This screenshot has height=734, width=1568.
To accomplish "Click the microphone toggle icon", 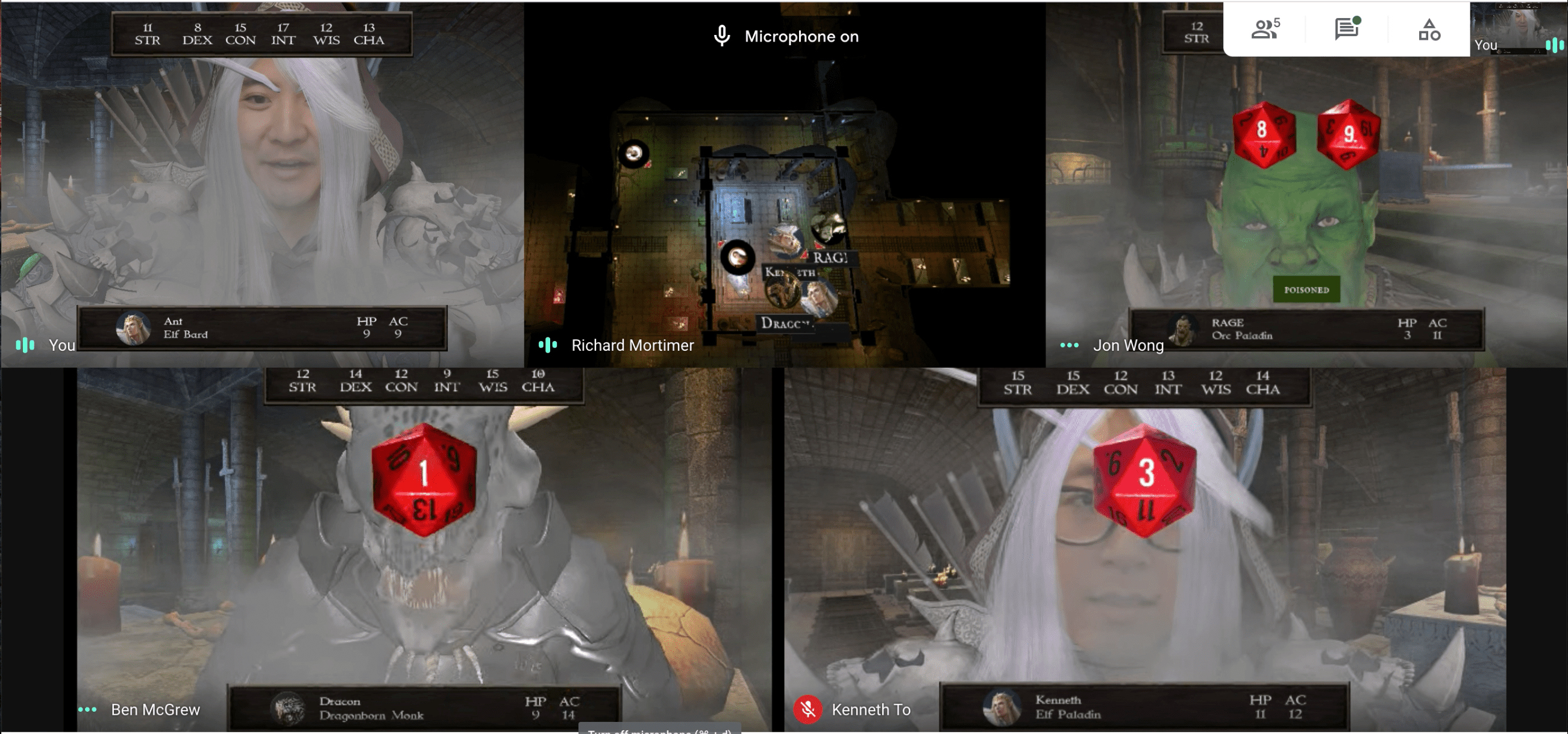I will pyautogui.click(x=718, y=36).
